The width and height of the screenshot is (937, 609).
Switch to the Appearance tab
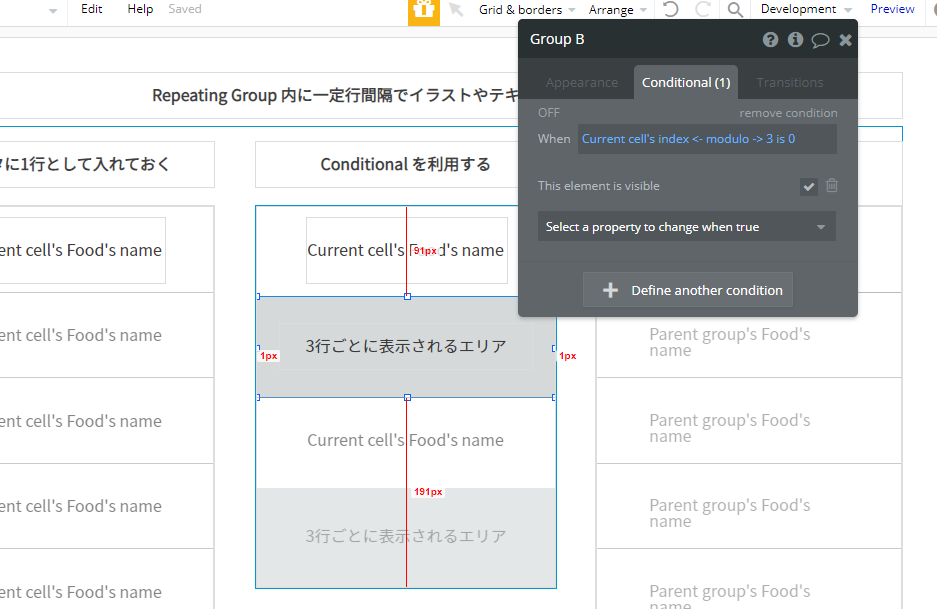(581, 82)
